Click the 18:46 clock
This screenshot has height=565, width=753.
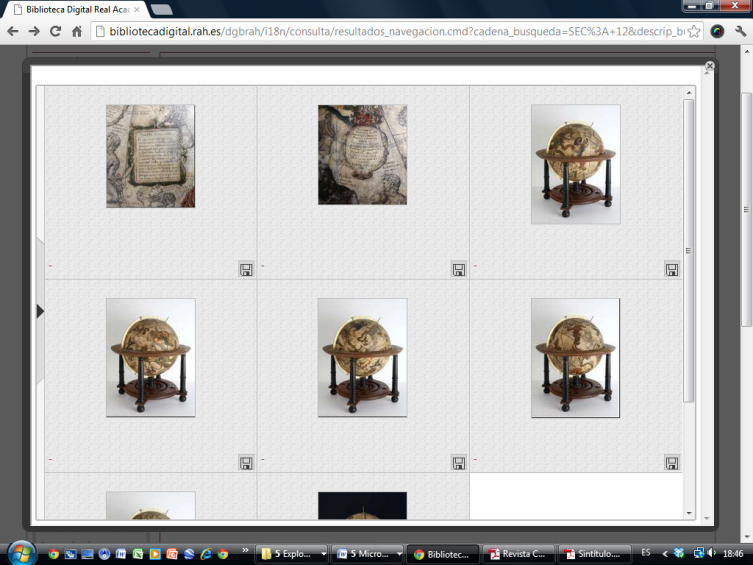[x=733, y=553]
